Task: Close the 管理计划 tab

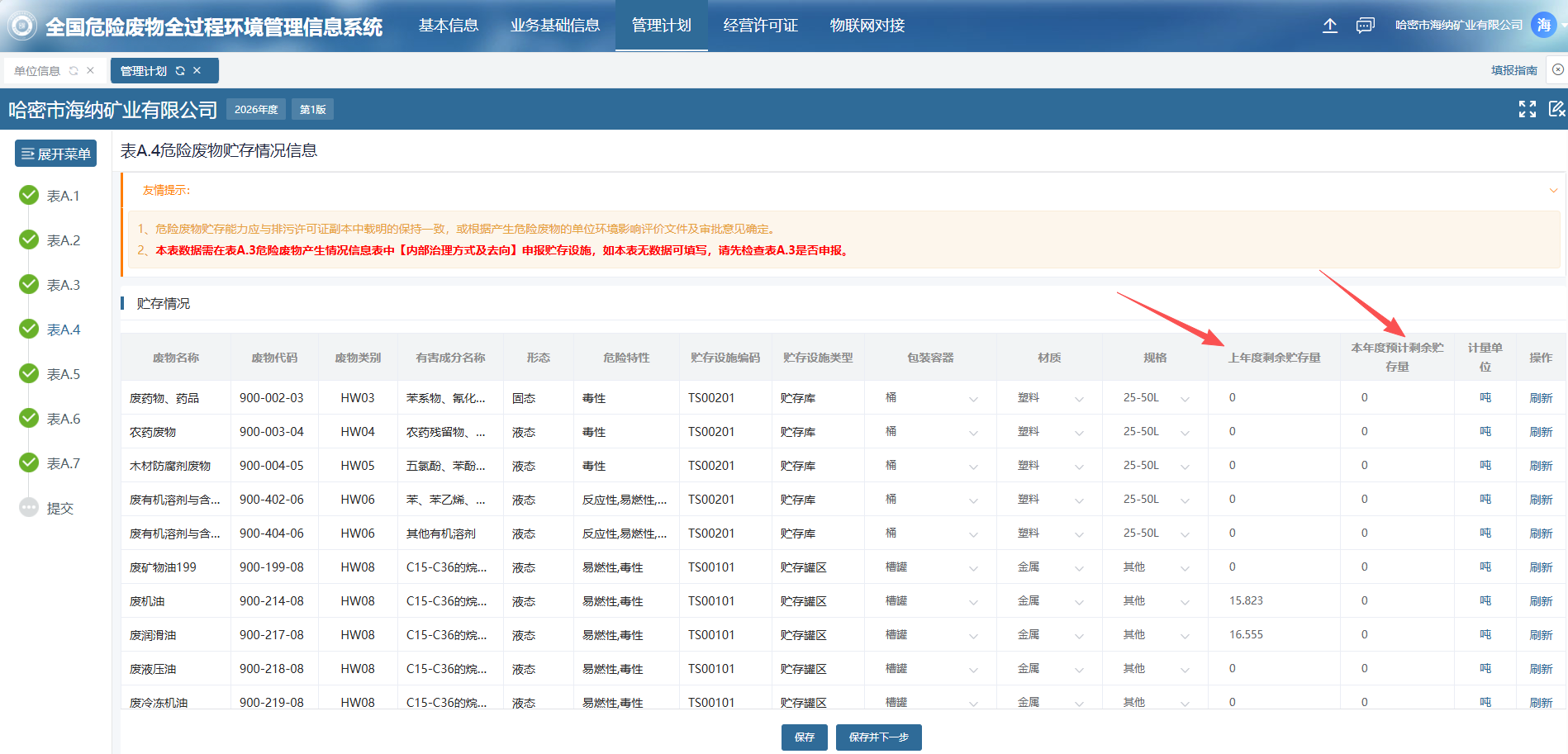Action: point(197,71)
